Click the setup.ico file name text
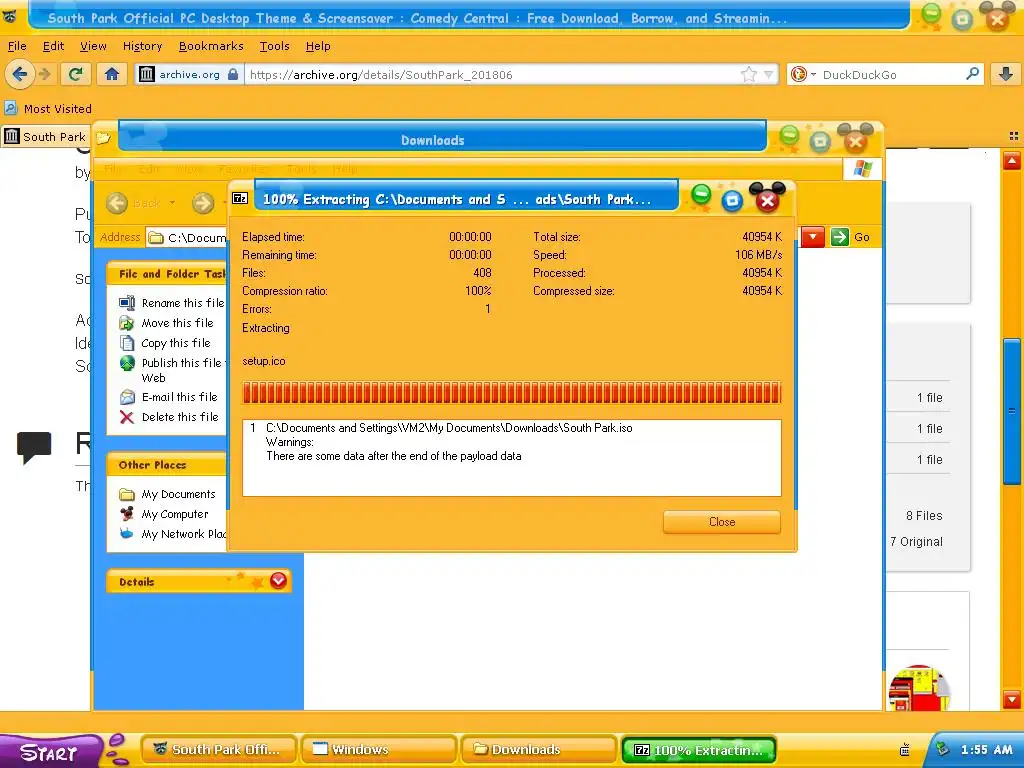This screenshot has height=768, width=1024. click(264, 361)
